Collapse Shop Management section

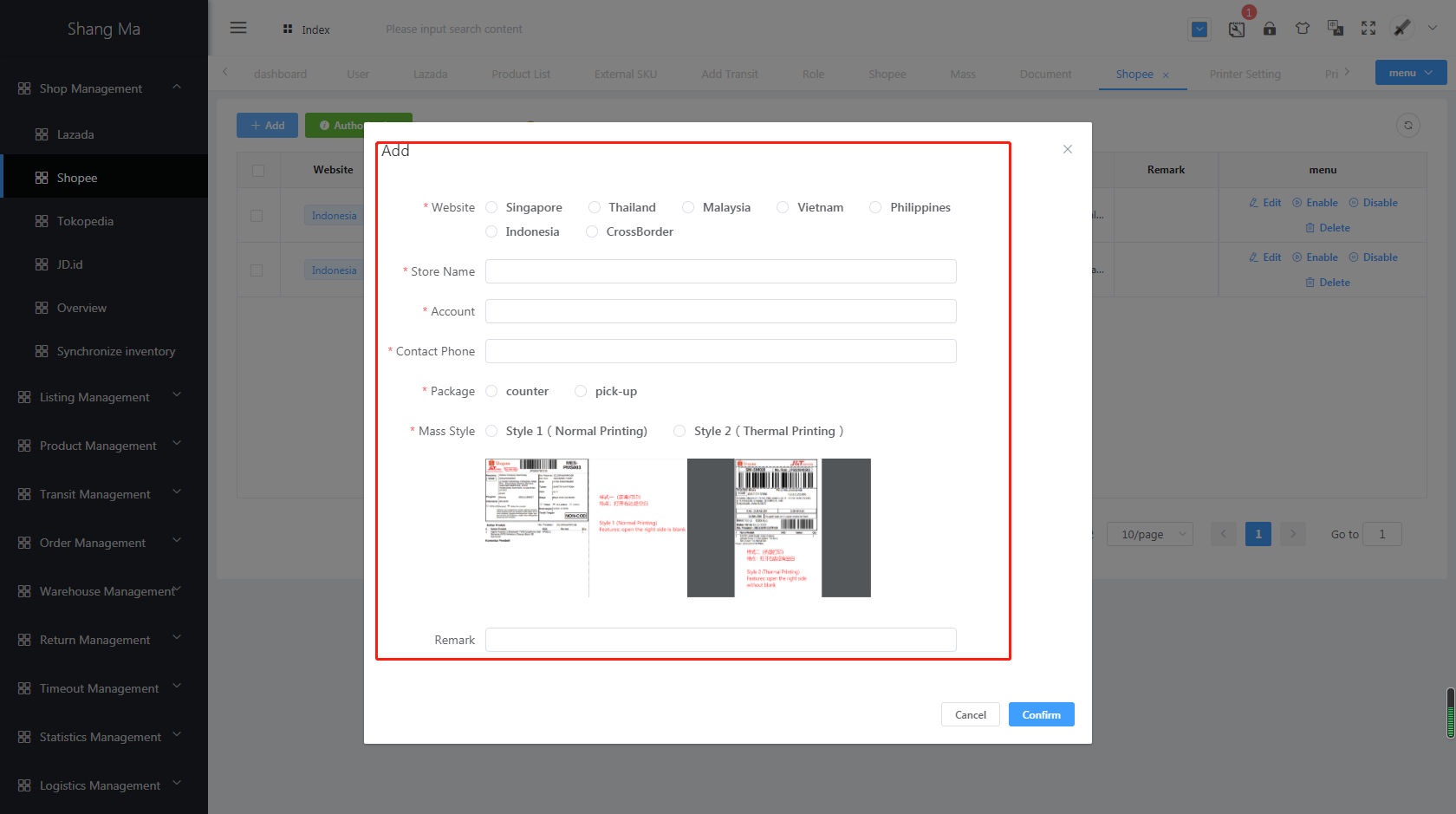pyautogui.click(x=177, y=87)
